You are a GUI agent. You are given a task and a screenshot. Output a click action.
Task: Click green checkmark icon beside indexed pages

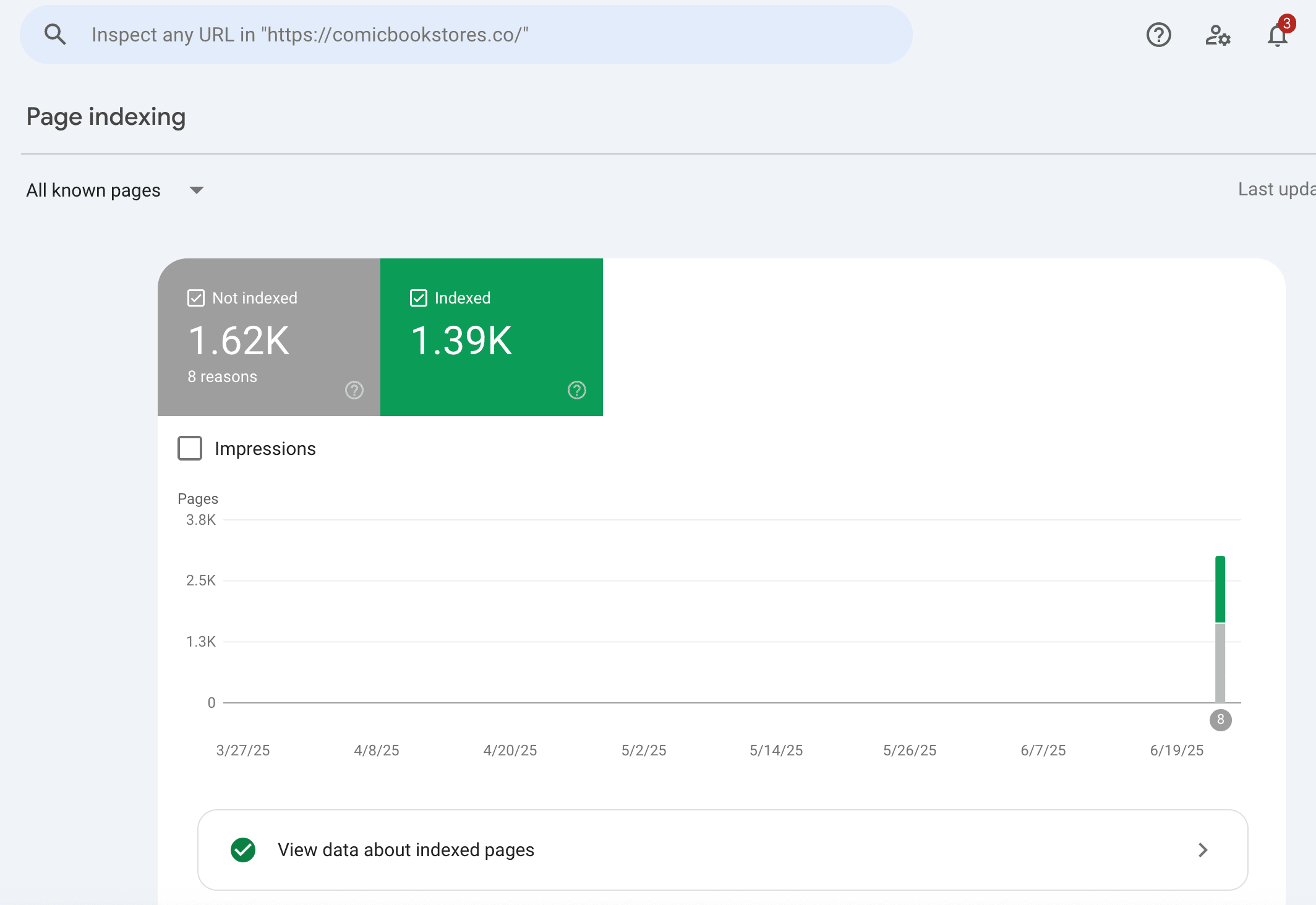coord(243,850)
